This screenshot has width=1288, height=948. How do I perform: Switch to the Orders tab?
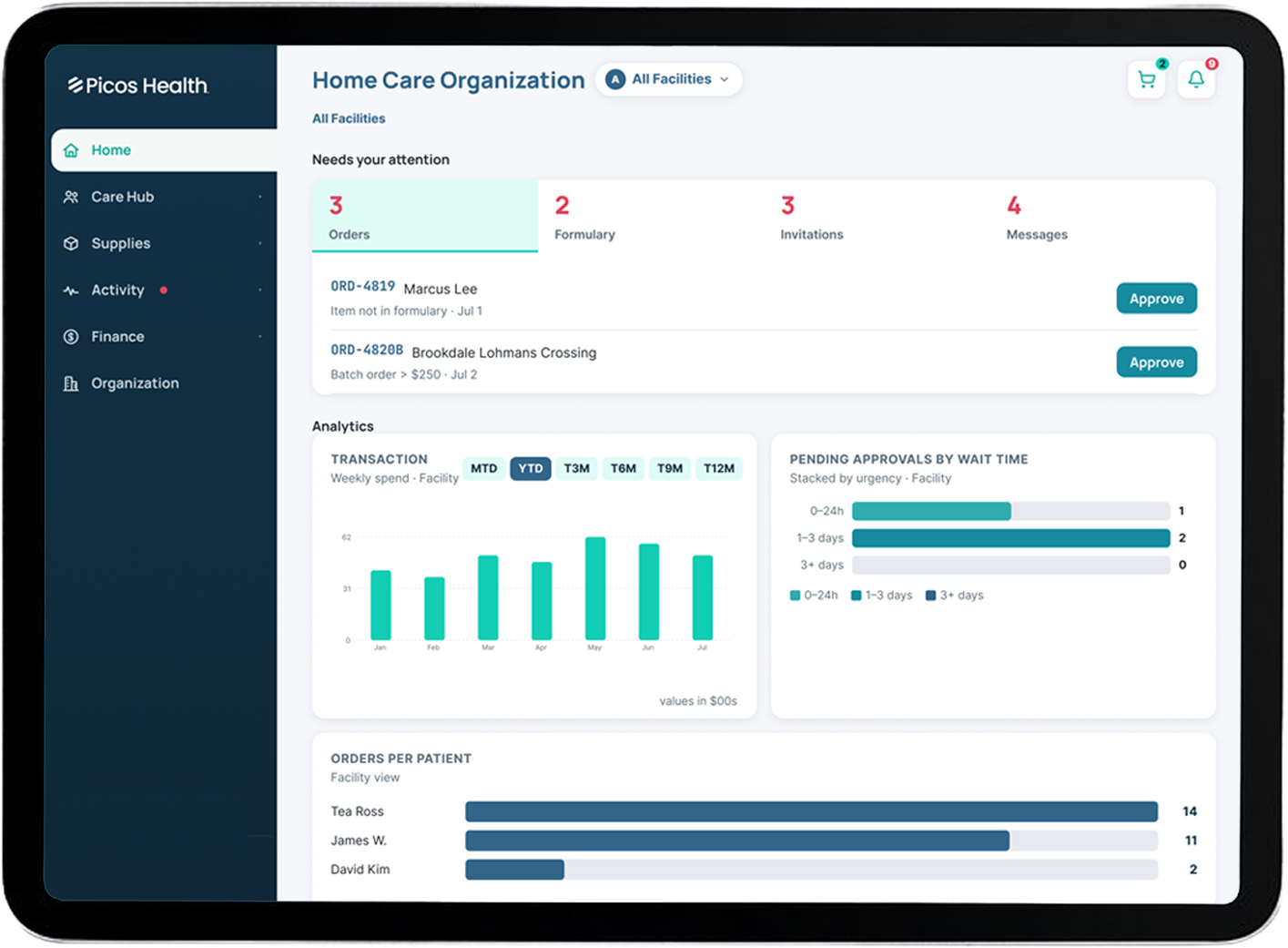pyautogui.click(x=425, y=216)
